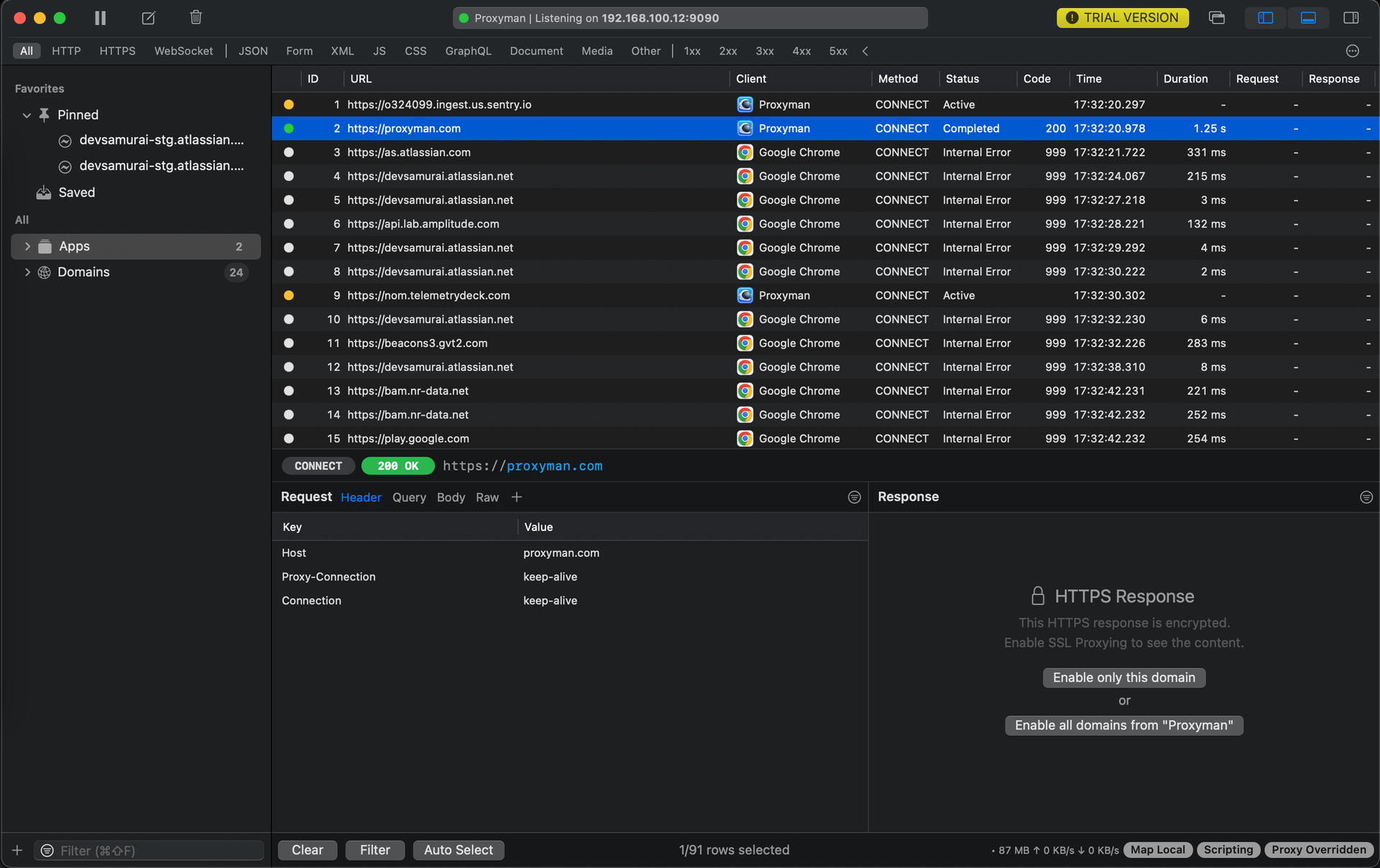The height and width of the screenshot is (868, 1380).
Task: Open Scripting tool
Action: (1228, 850)
